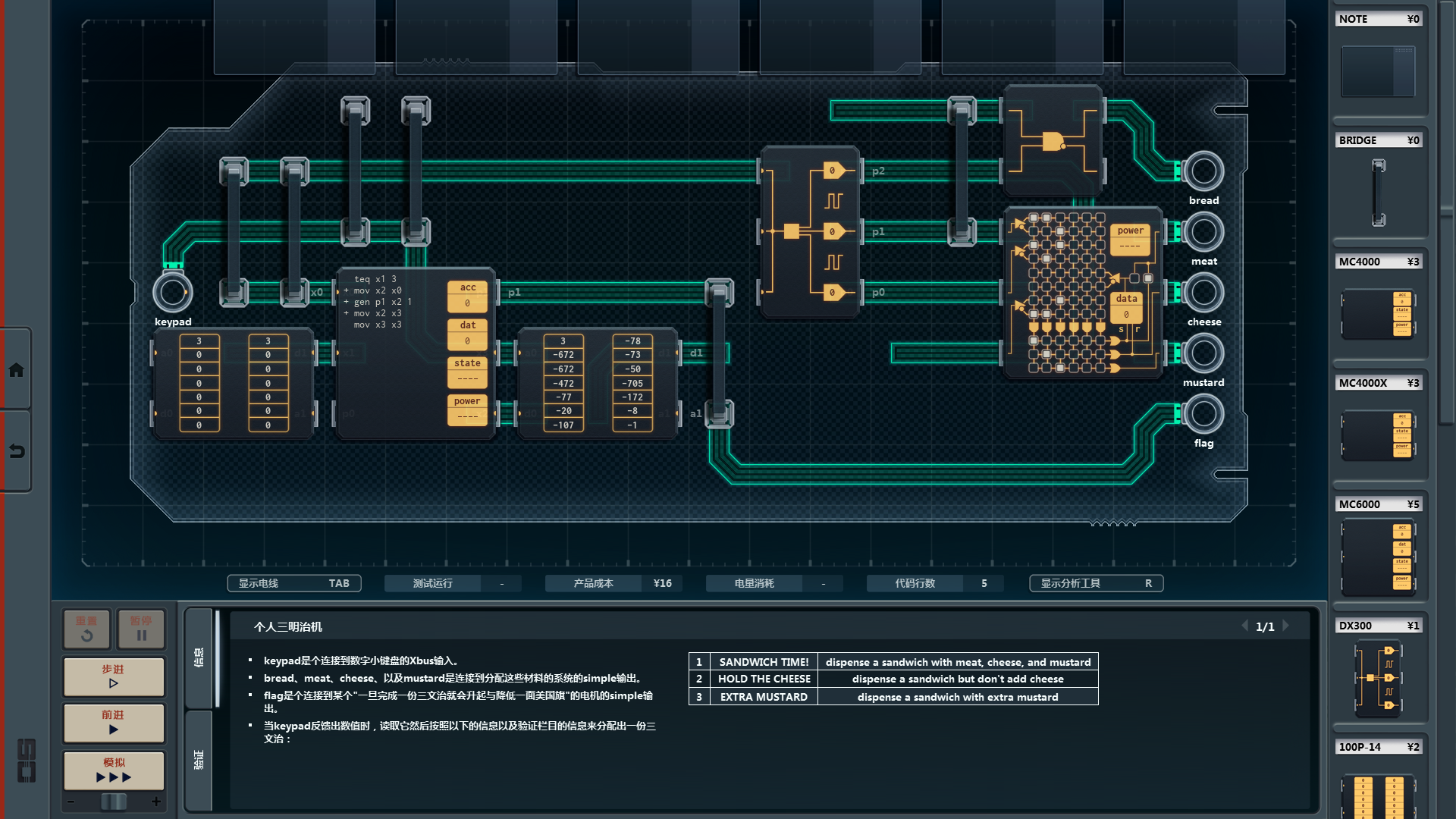
Task: Pick the MC4000 microcontroller from the parts list
Action: point(1378,313)
